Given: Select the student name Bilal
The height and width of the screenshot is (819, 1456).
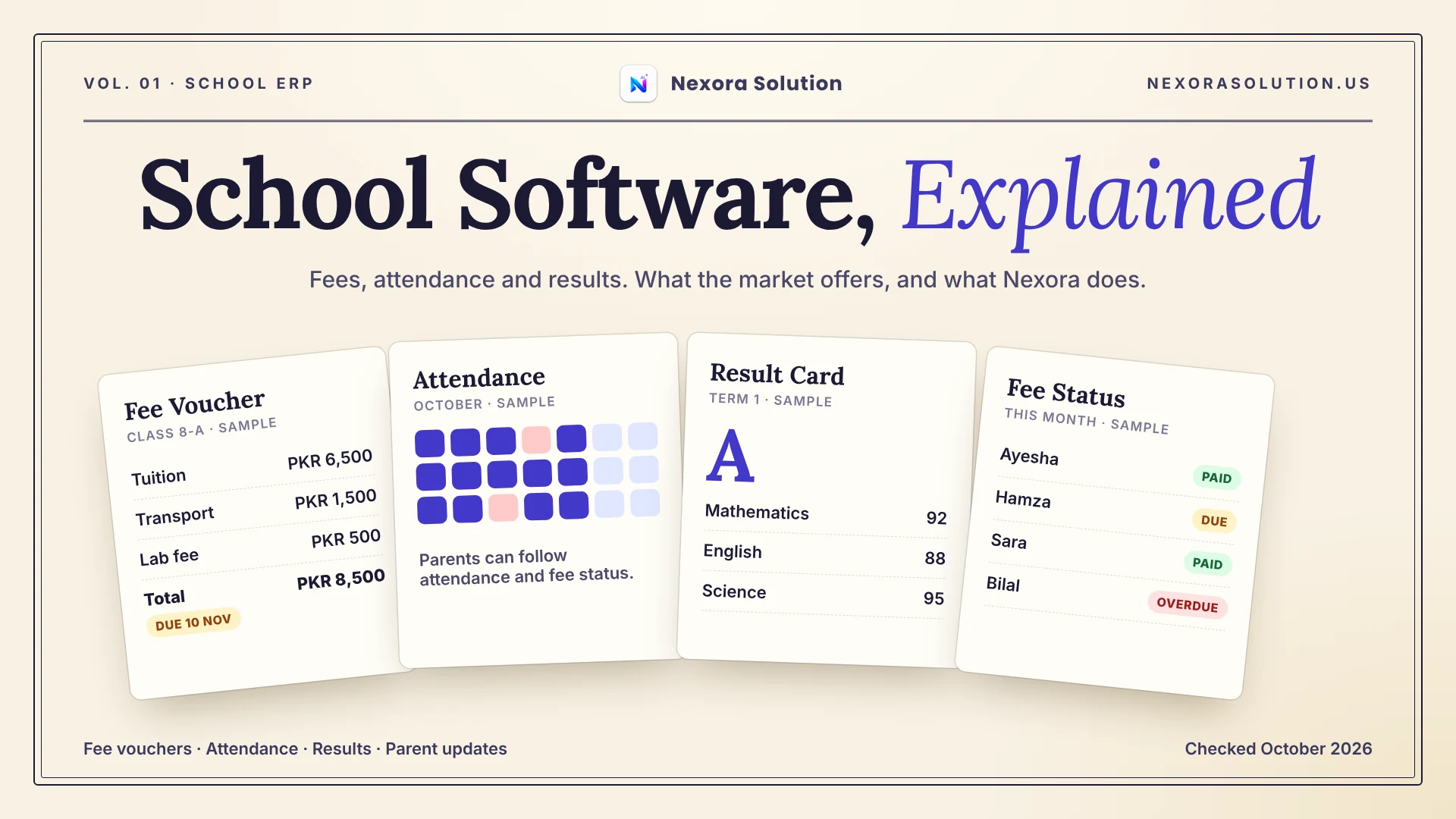Looking at the screenshot, I should 1003,584.
